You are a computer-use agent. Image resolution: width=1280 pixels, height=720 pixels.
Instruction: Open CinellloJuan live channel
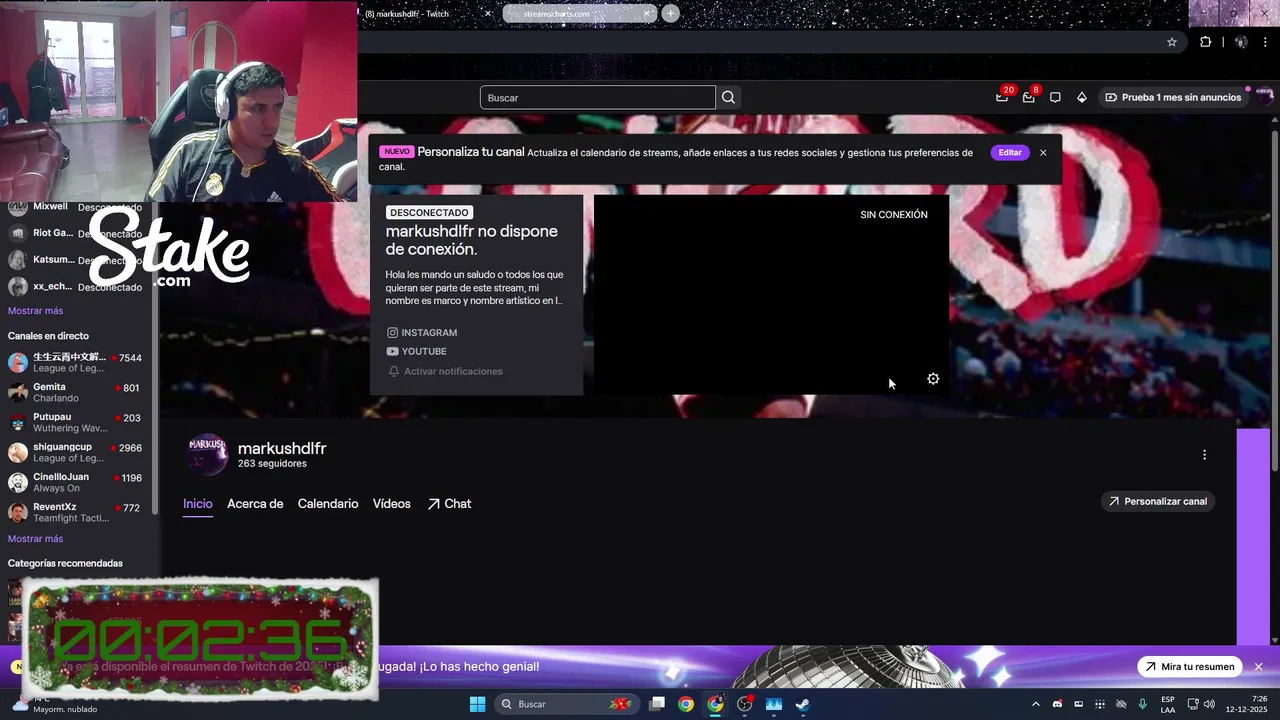[x=75, y=482]
